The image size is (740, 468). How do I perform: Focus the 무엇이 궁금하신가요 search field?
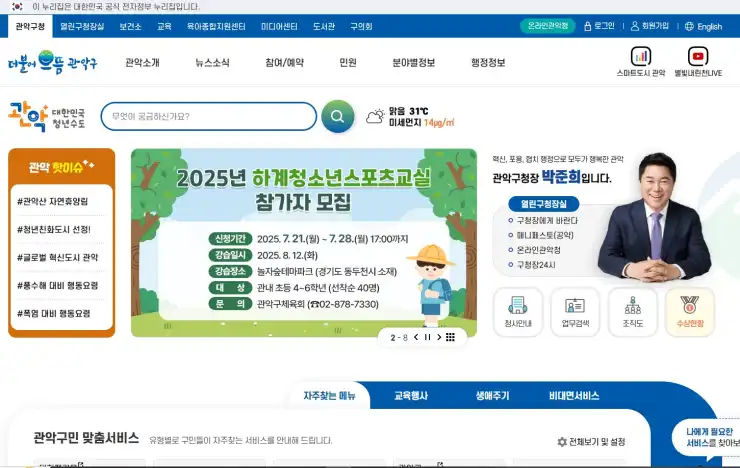pos(209,117)
